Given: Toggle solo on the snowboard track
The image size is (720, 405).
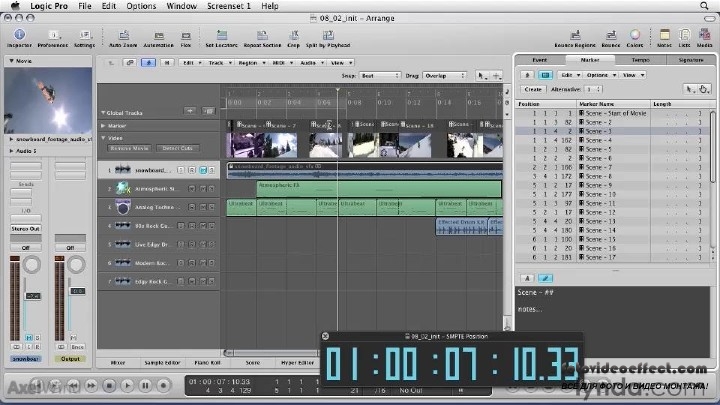Looking at the screenshot, I should click(212, 170).
